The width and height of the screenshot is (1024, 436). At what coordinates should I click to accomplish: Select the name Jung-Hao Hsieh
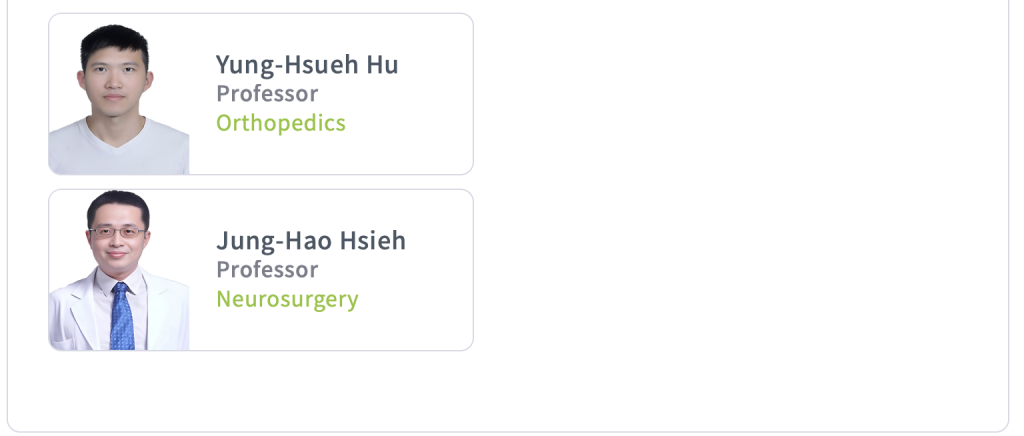coord(311,241)
